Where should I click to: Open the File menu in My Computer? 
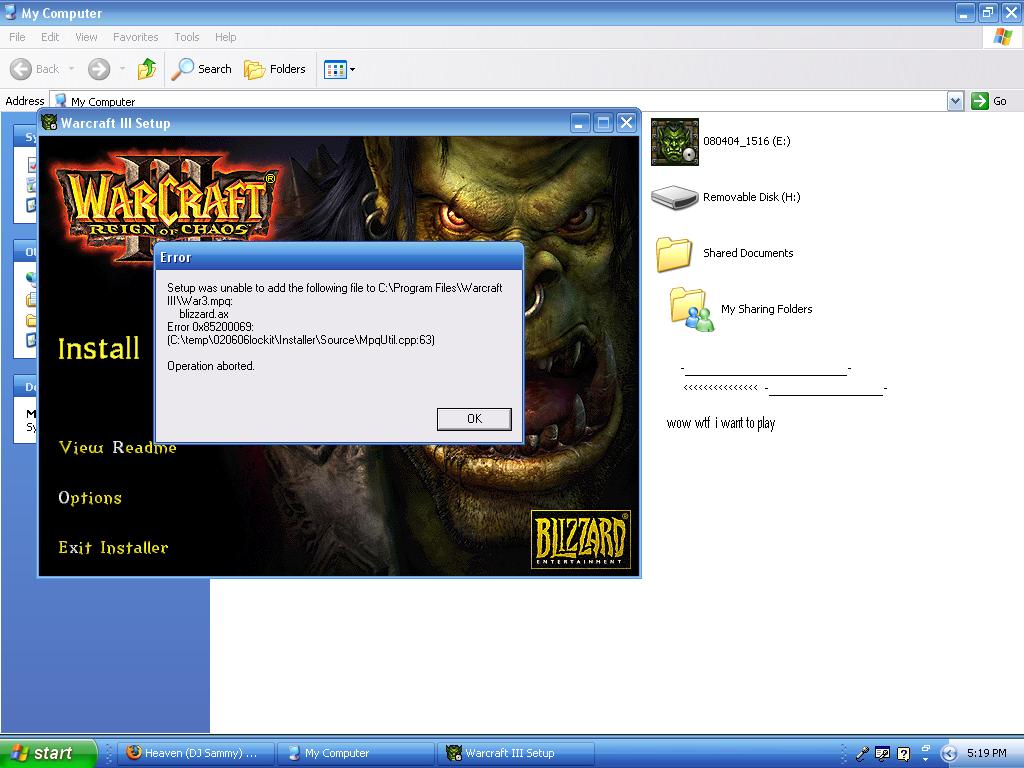coord(17,37)
